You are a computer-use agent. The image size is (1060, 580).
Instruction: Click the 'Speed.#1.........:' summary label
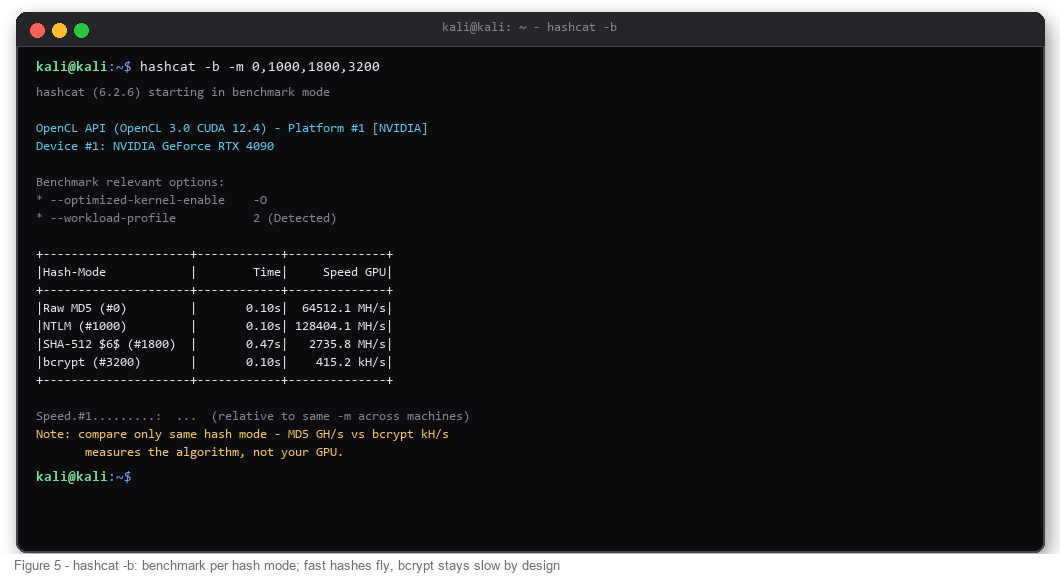99,416
